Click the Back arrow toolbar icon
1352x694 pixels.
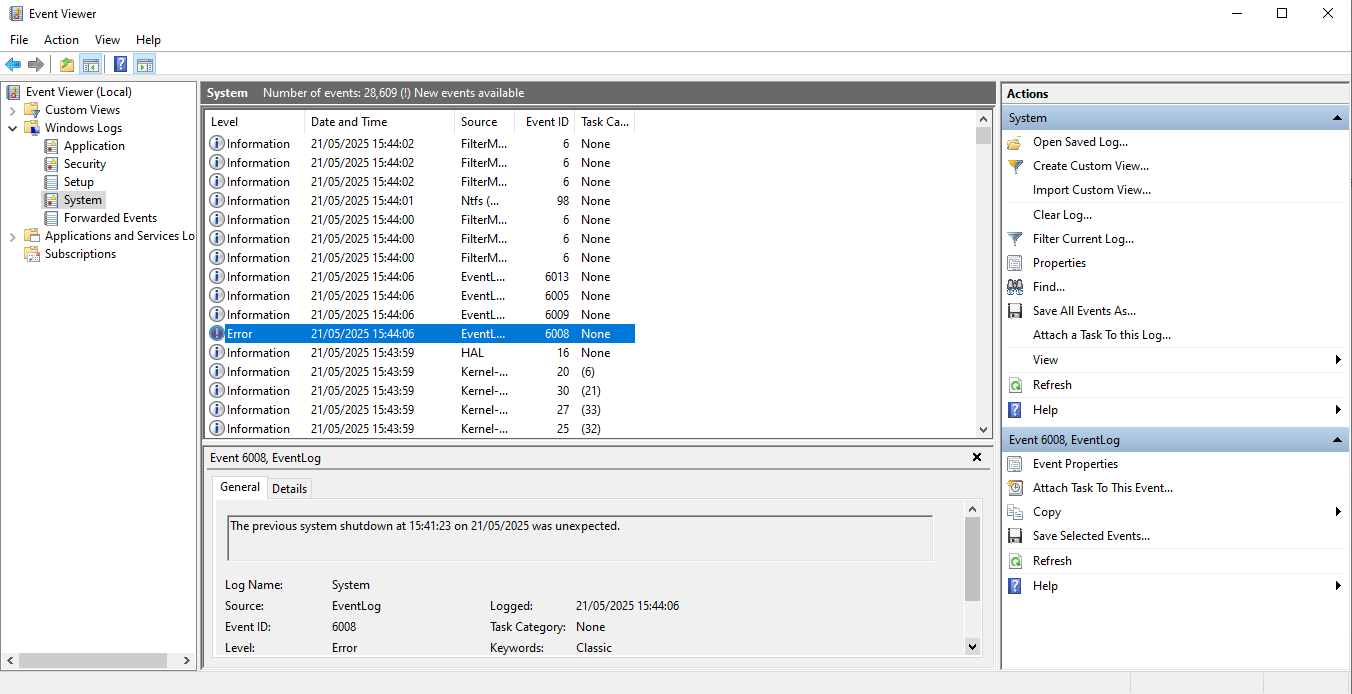pyautogui.click(x=13, y=65)
